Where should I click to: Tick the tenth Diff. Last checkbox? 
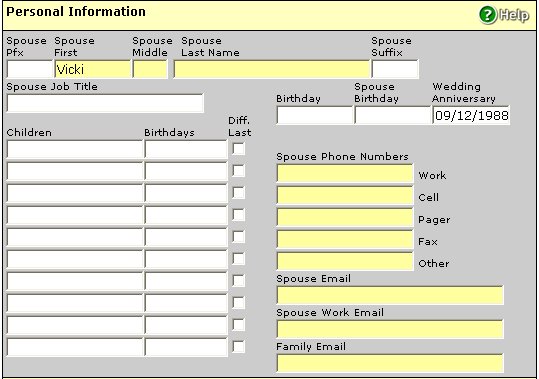[x=239, y=347]
